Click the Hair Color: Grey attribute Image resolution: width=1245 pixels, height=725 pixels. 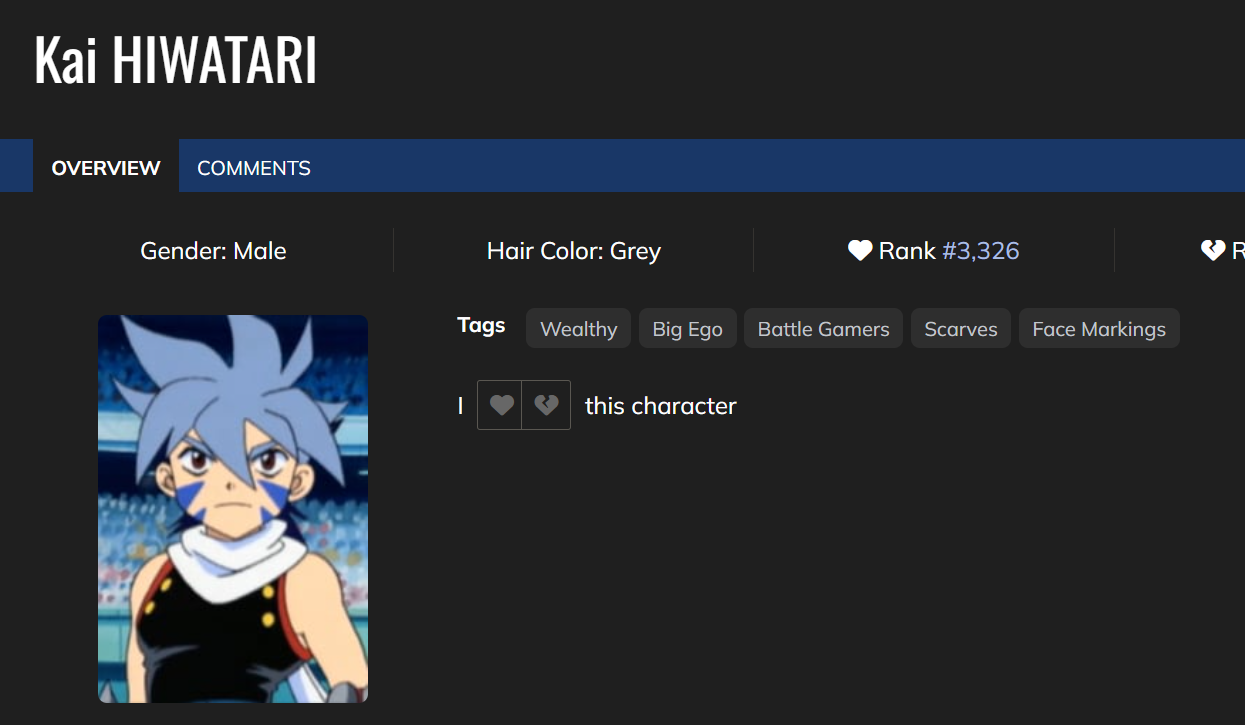pos(573,250)
